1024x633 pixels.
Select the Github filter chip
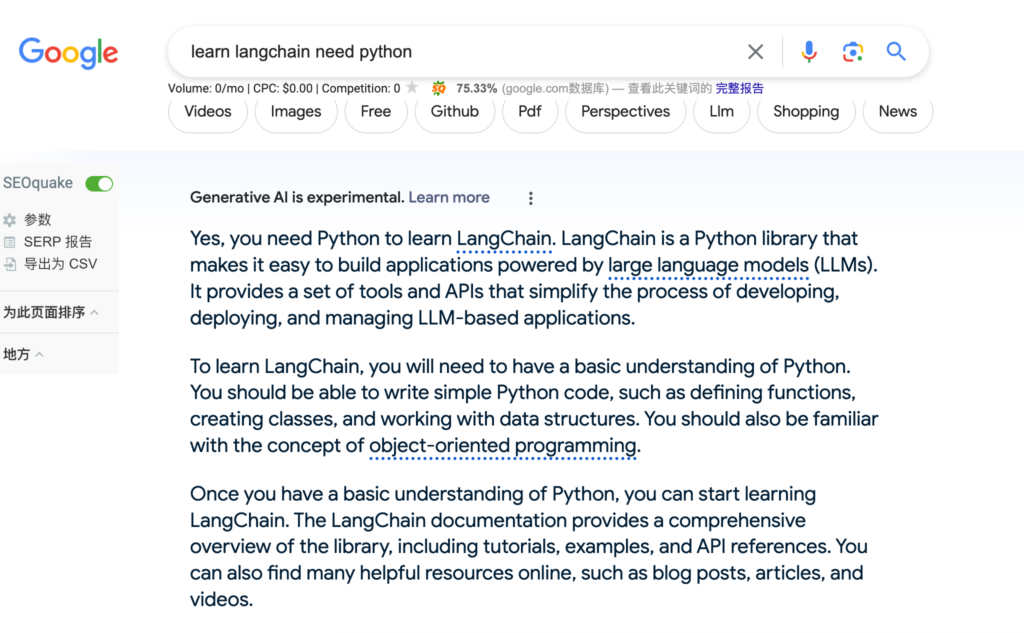click(455, 112)
